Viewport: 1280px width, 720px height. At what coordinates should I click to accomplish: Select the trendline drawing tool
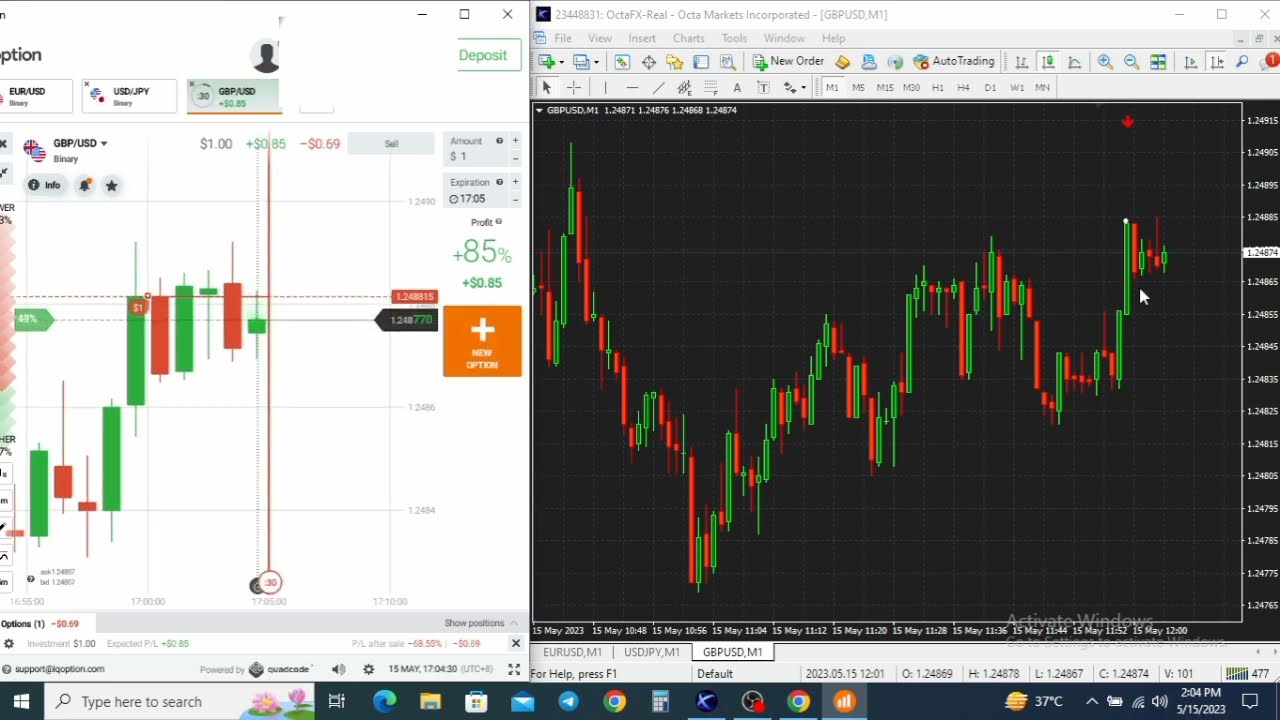658,87
